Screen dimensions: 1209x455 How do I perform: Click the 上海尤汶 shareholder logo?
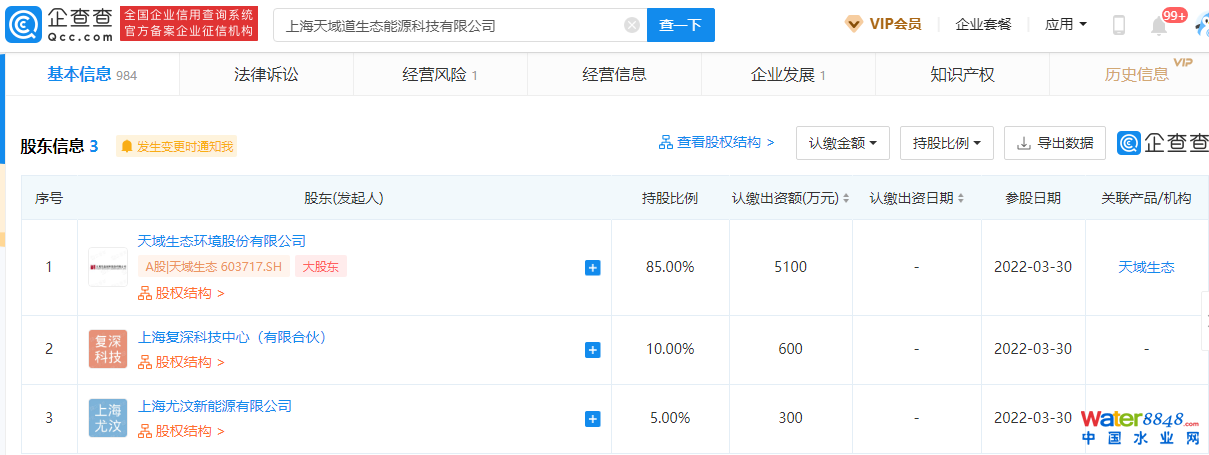tap(108, 418)
